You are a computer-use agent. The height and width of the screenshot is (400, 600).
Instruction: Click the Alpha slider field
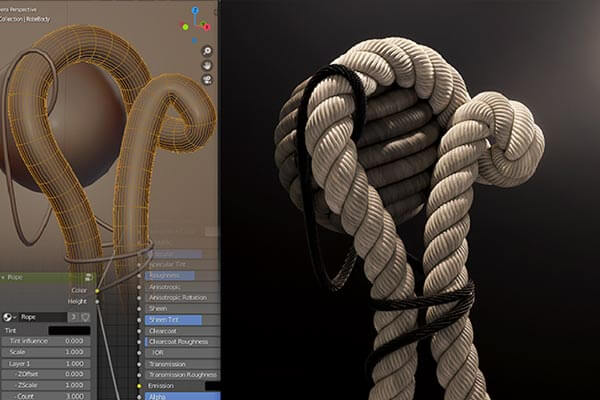pyautogui.click(x=182, y=397)
